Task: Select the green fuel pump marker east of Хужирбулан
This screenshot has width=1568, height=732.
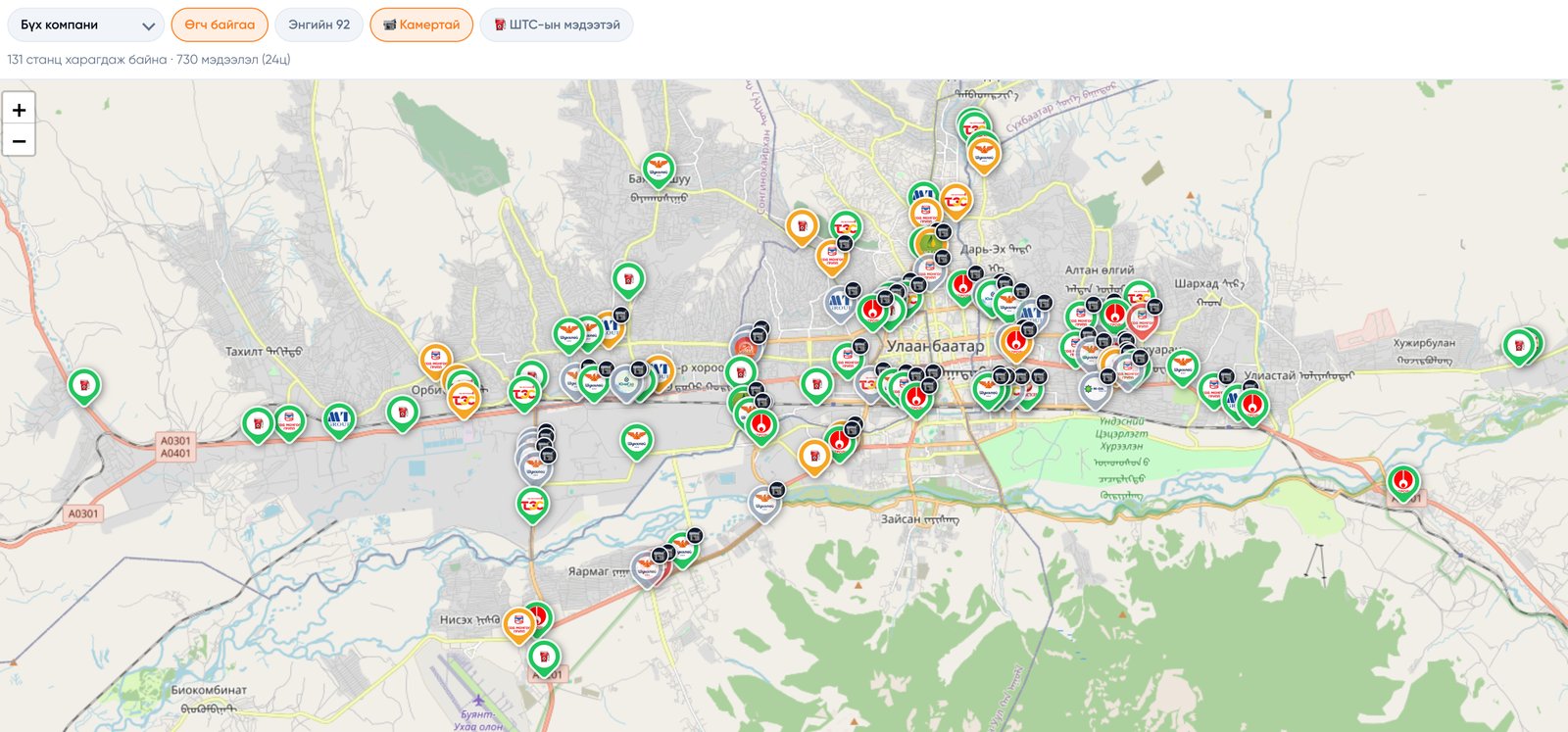Action: pos(1519,347)
